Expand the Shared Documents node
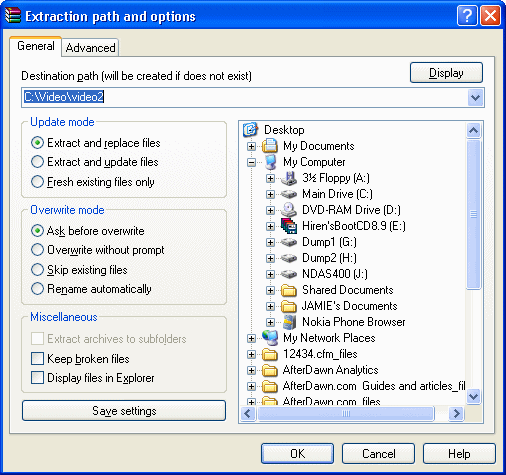The height and width of the screenshot is (475, 506). 270,290
